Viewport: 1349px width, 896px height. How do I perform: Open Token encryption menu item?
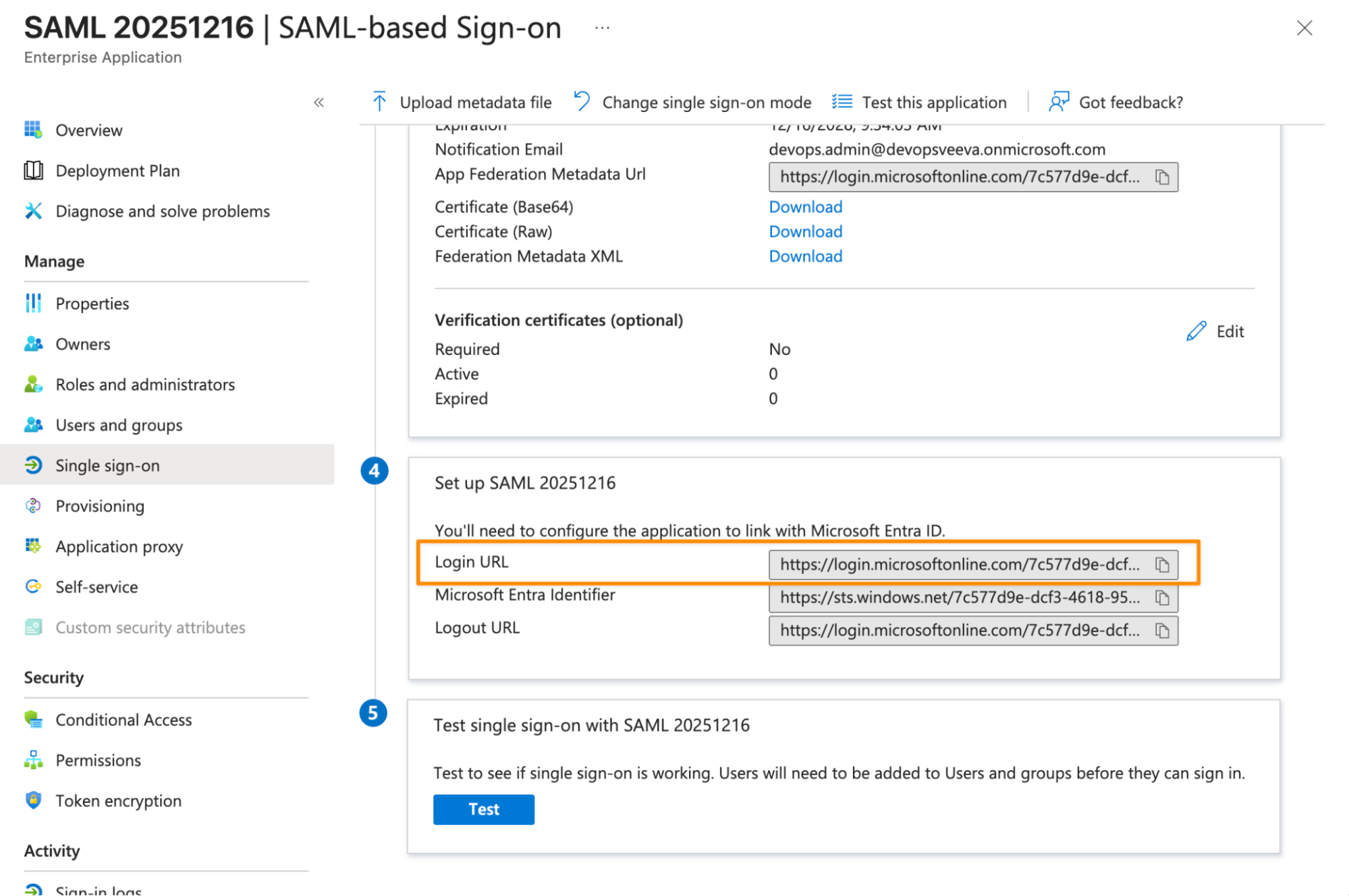118,801
